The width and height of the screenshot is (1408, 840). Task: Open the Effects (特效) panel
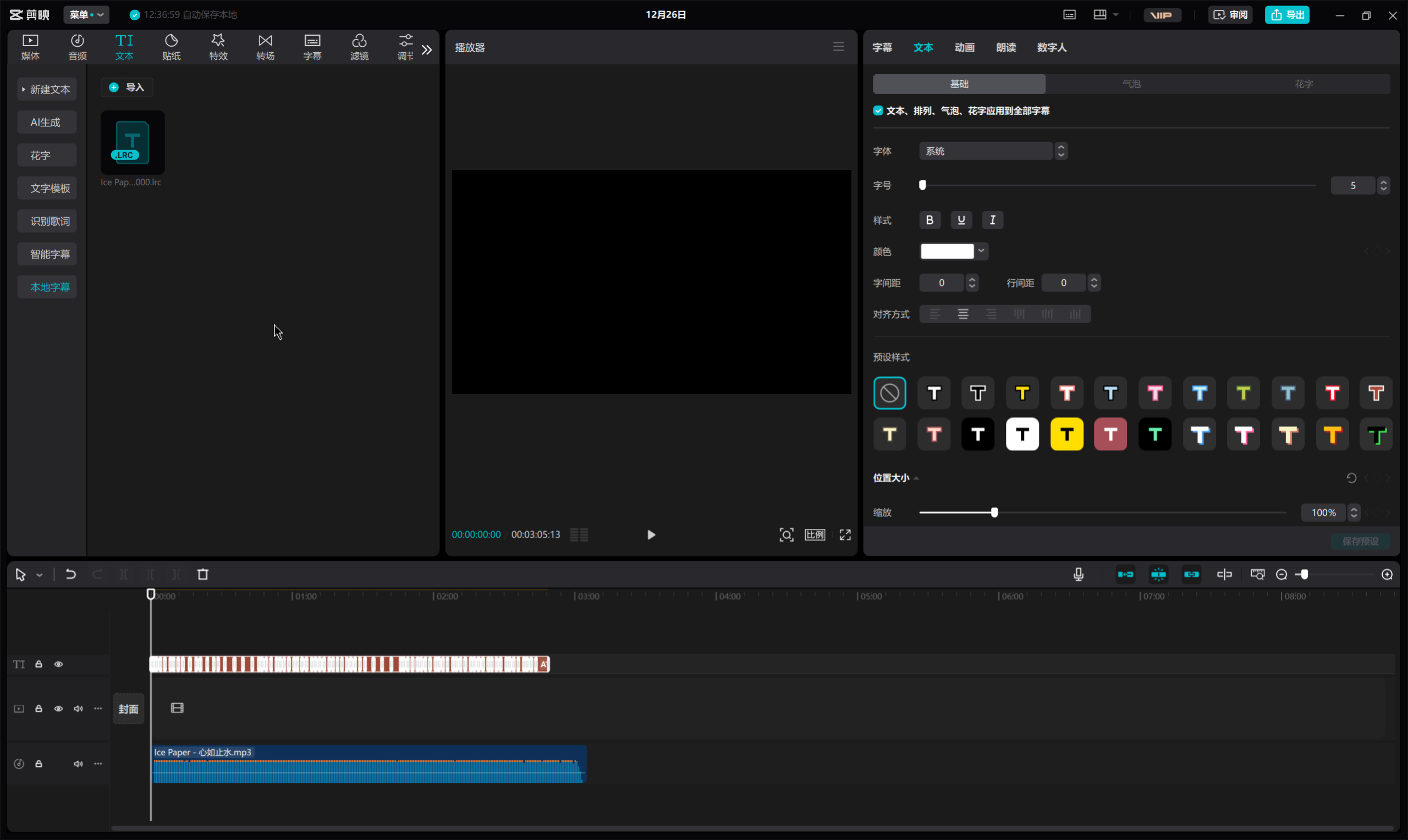tap(218, 47)
